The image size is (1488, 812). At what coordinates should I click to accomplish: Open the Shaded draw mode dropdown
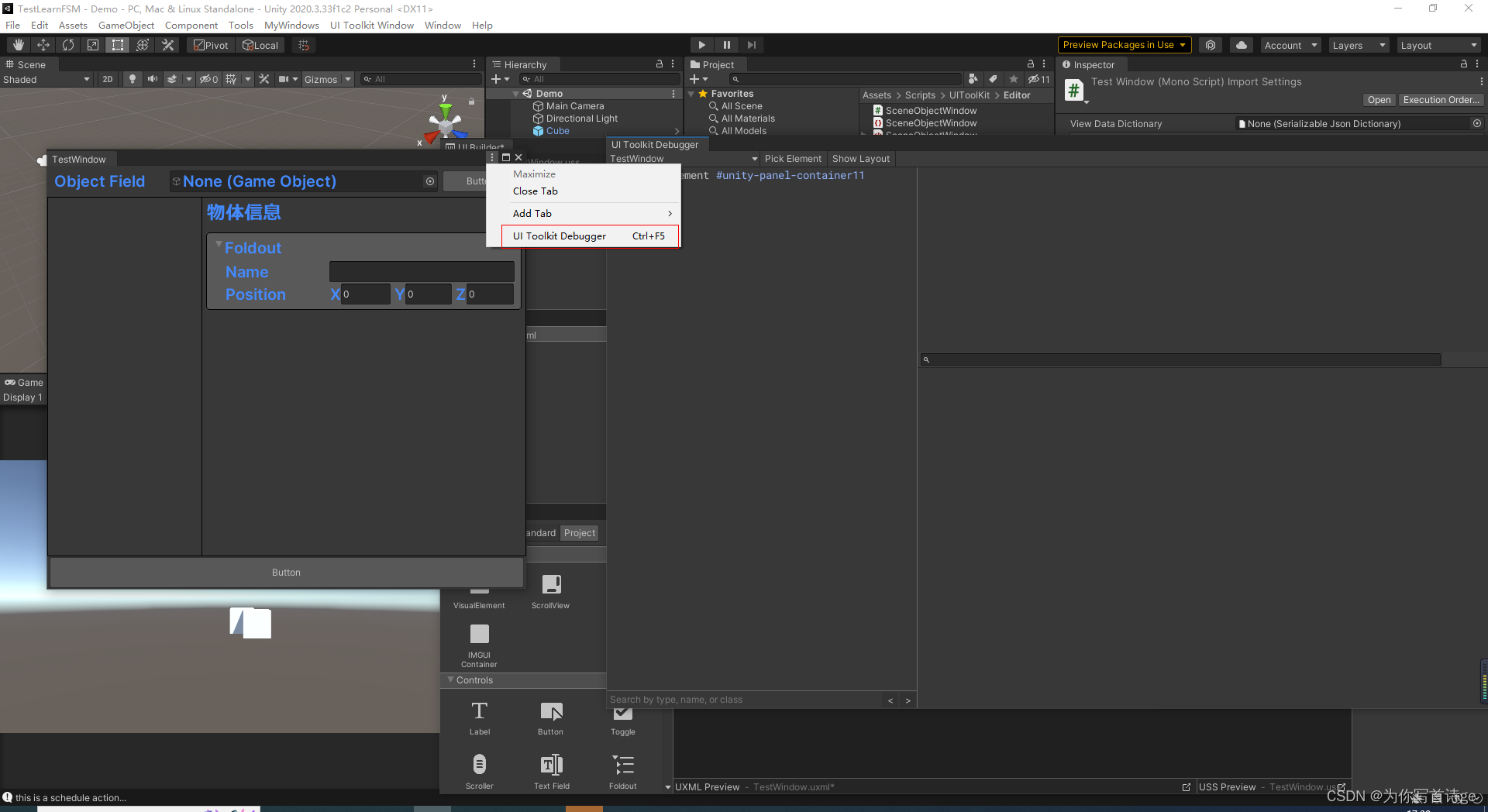tap(46, 79)
